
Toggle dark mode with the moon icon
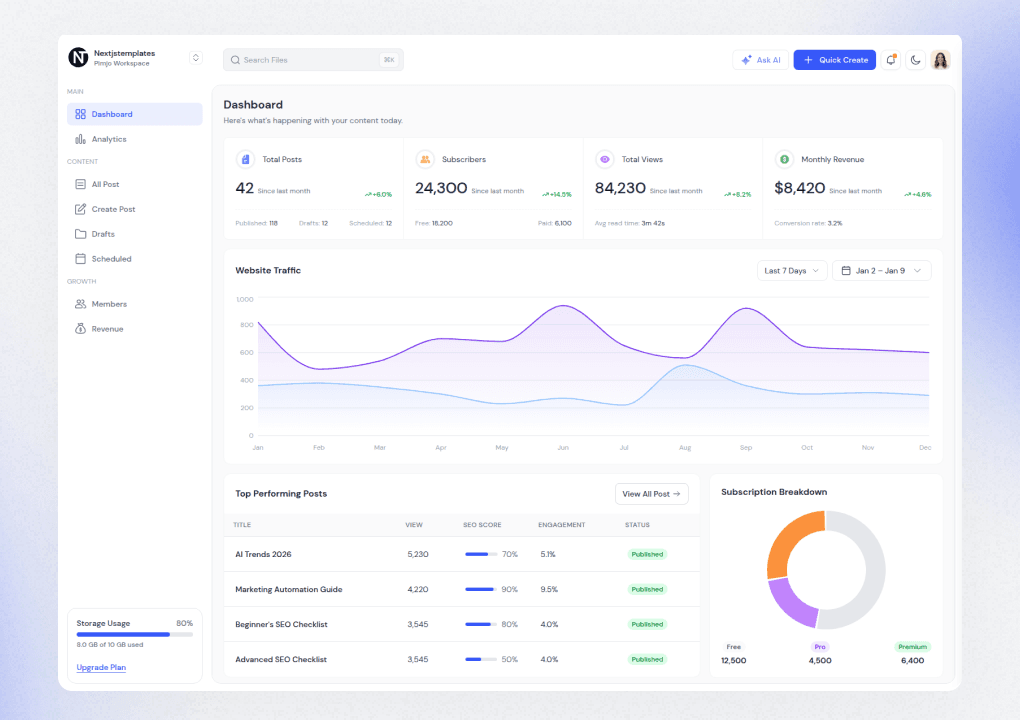[x=915, y=60]
